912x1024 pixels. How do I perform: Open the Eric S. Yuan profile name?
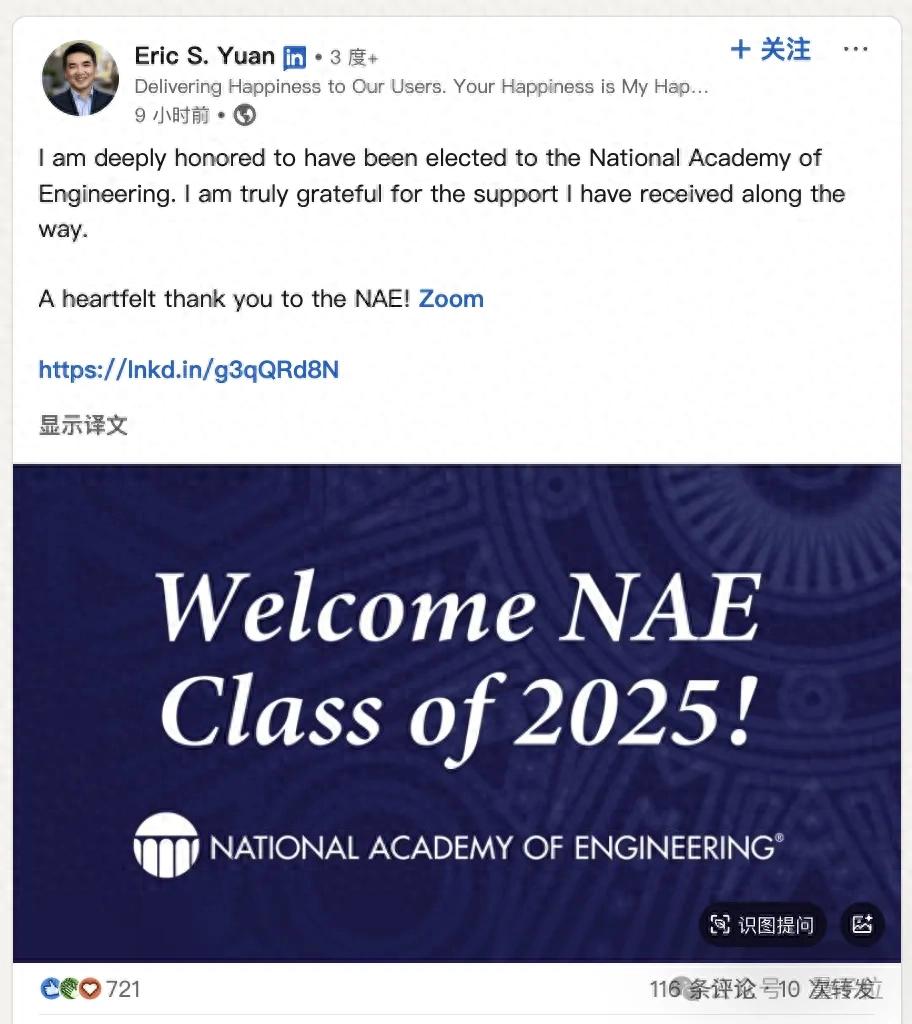[205, 56]
